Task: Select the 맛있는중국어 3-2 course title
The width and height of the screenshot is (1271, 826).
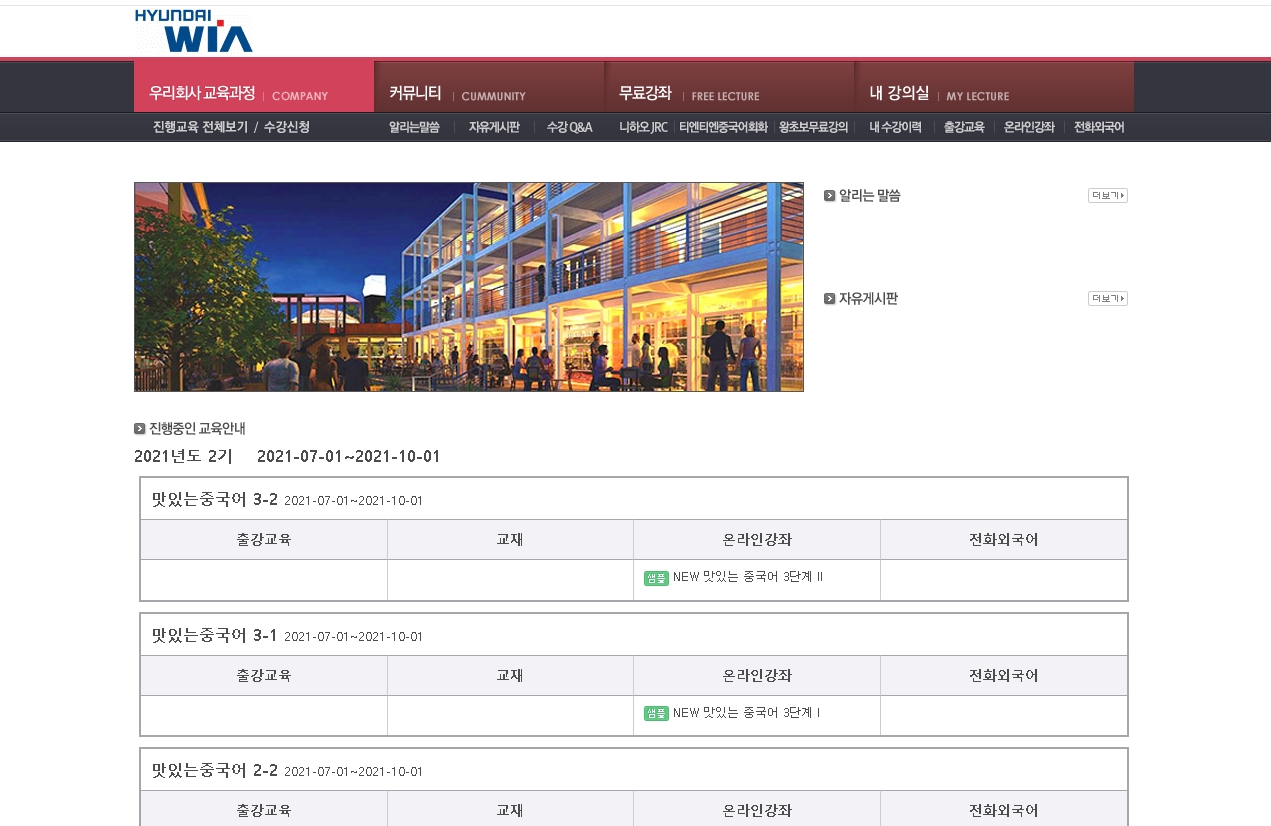Action: point(215,499)
